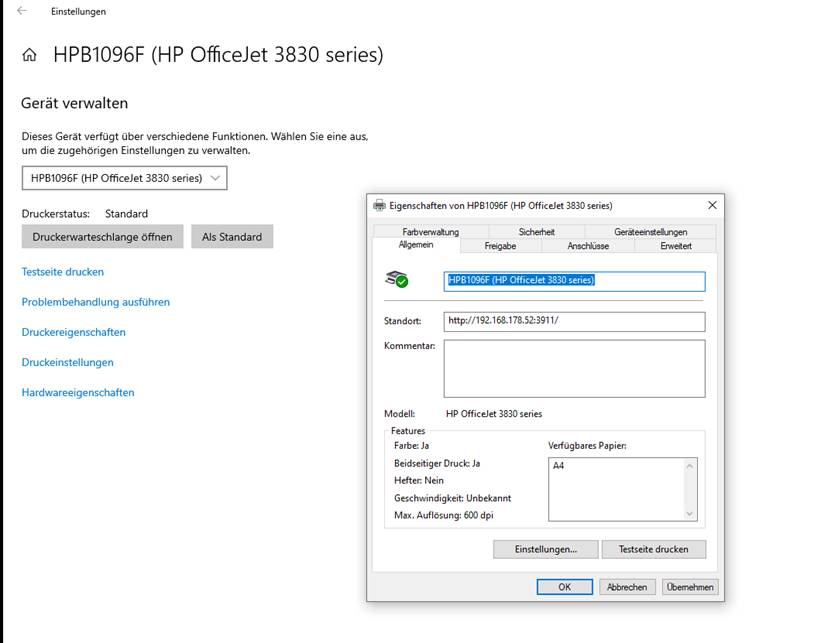Select the Allgemein tab
The image size is (824, 643).
coord(416,245)
